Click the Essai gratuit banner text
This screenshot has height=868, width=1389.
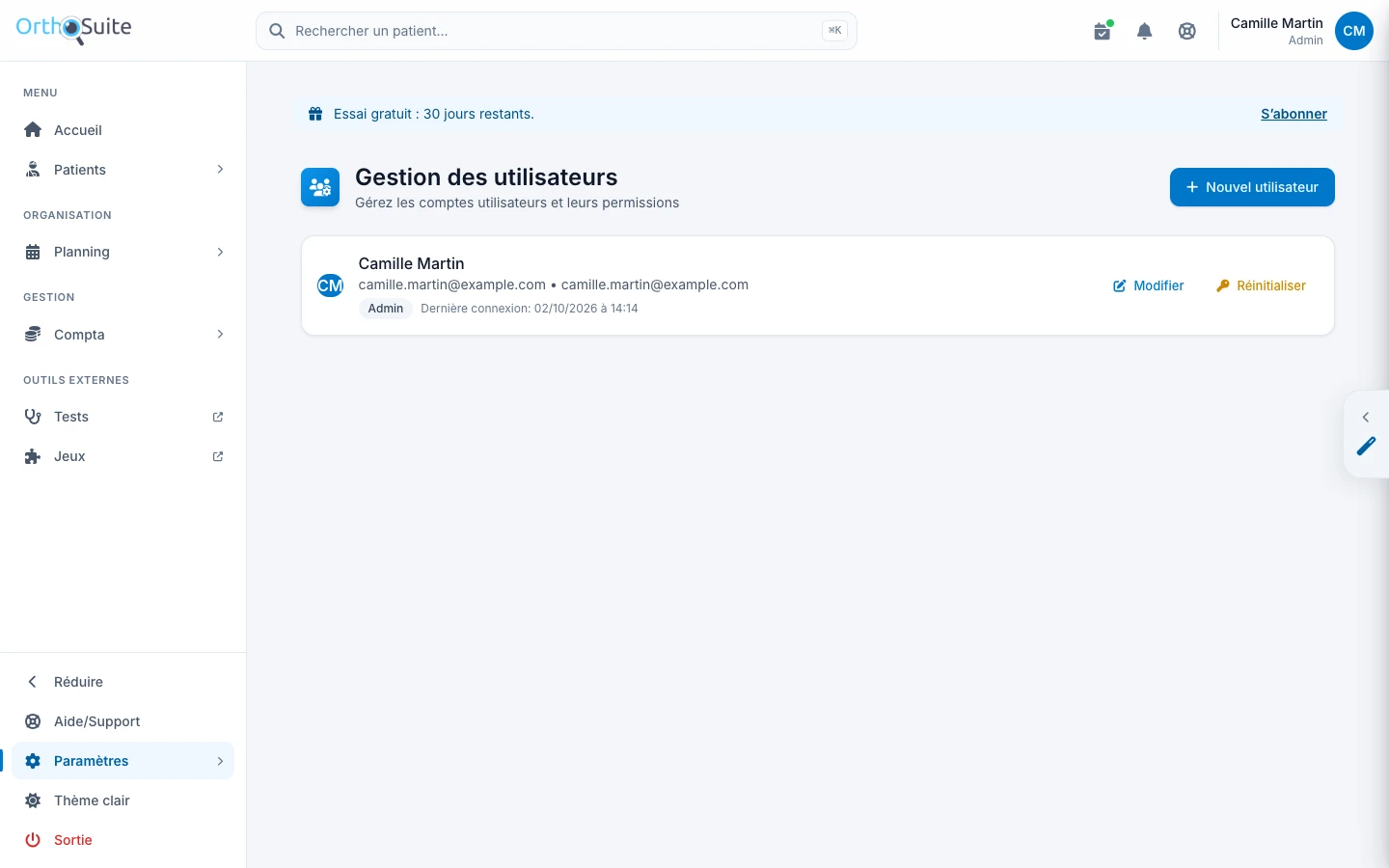click(434, 114)
